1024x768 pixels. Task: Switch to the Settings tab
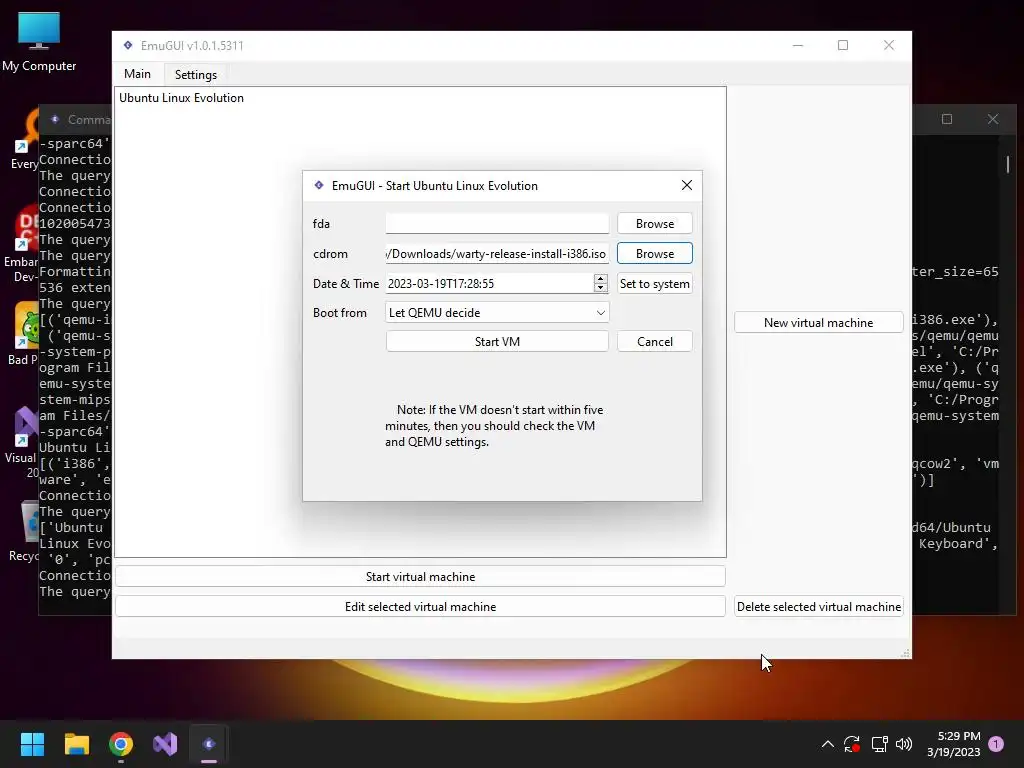click(x=196, y=74)
